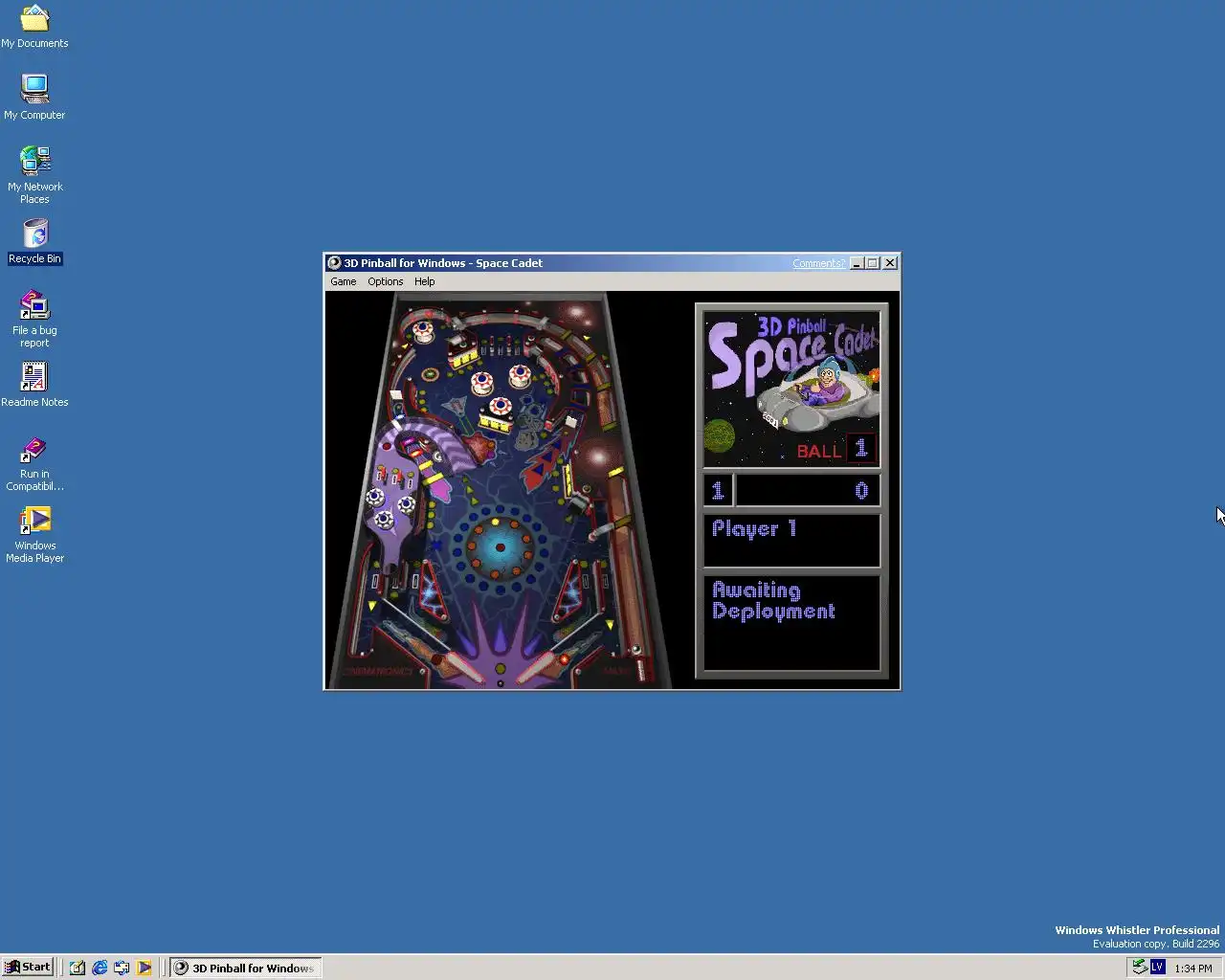Select the Recycle Bin icon
Image resolution: width=1225 pixels, height=980 pixels.
34,241
